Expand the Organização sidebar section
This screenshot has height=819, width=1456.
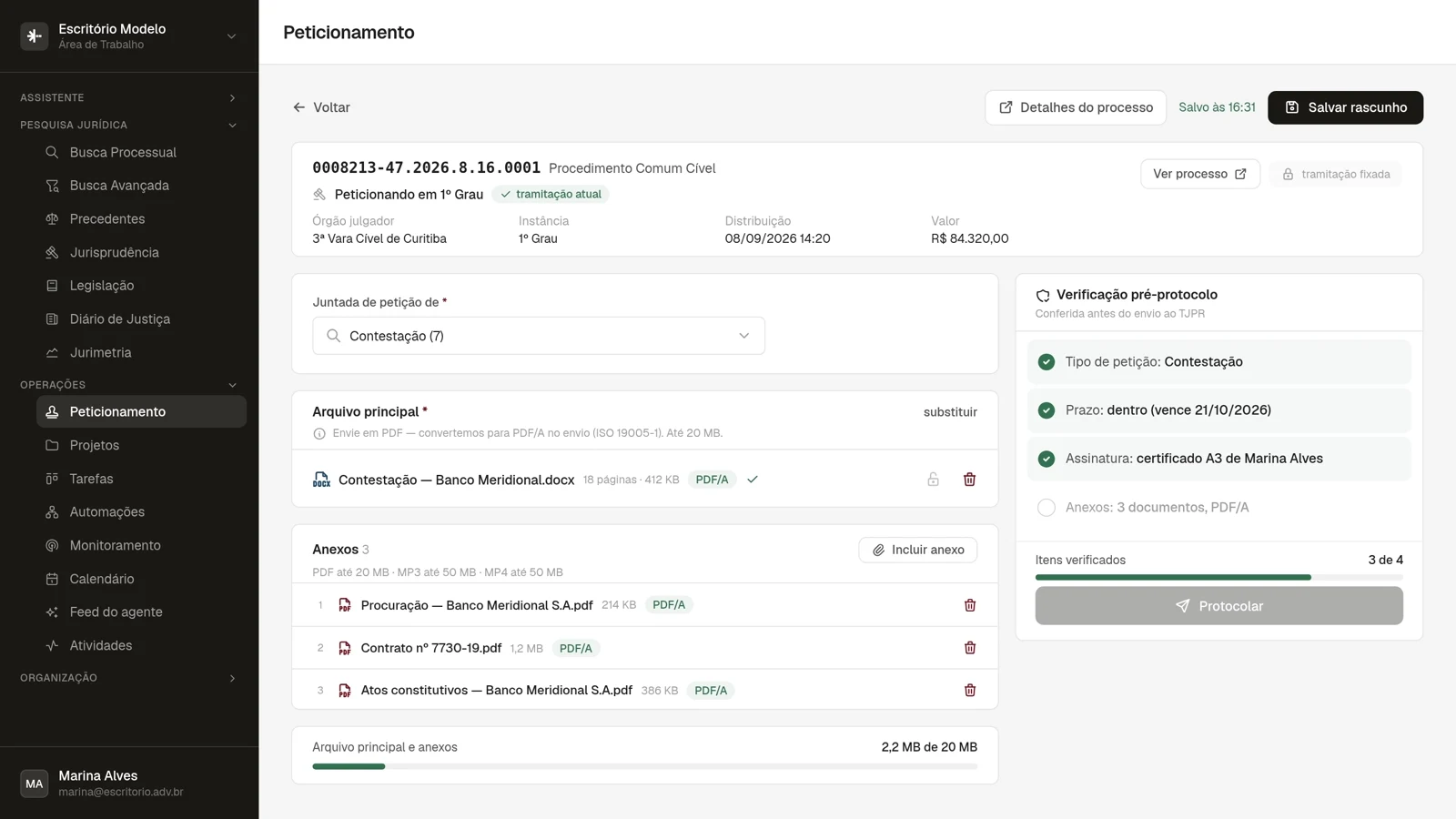tap(129, 678)
